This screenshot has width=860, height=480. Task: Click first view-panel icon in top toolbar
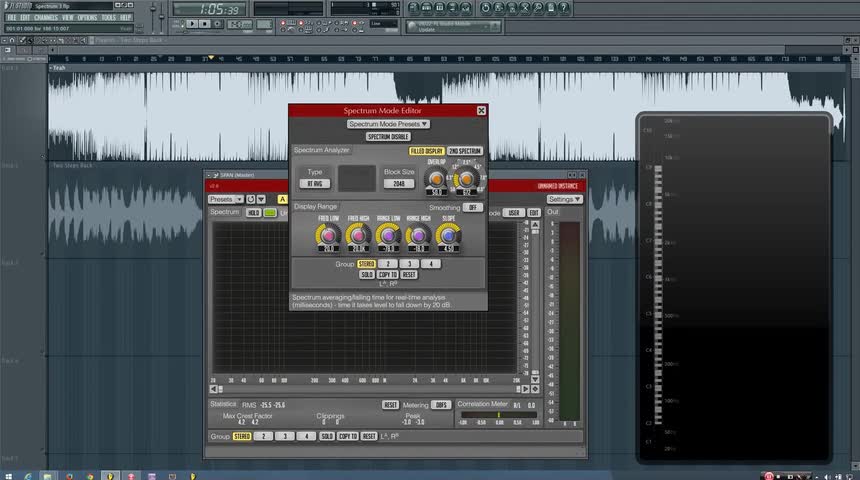(414, 8)
